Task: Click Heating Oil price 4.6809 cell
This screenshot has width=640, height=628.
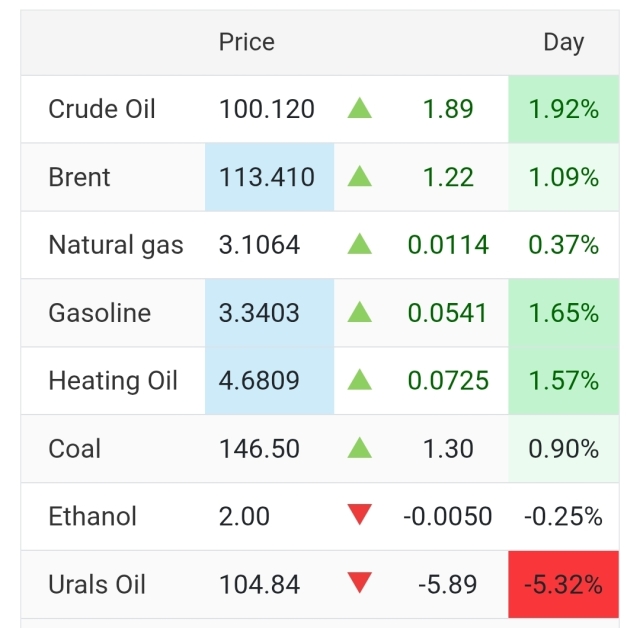Action: [x=259, y=381]
